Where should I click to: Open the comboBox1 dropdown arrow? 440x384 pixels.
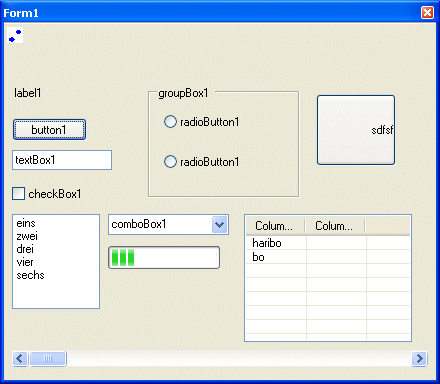(220, 225)
